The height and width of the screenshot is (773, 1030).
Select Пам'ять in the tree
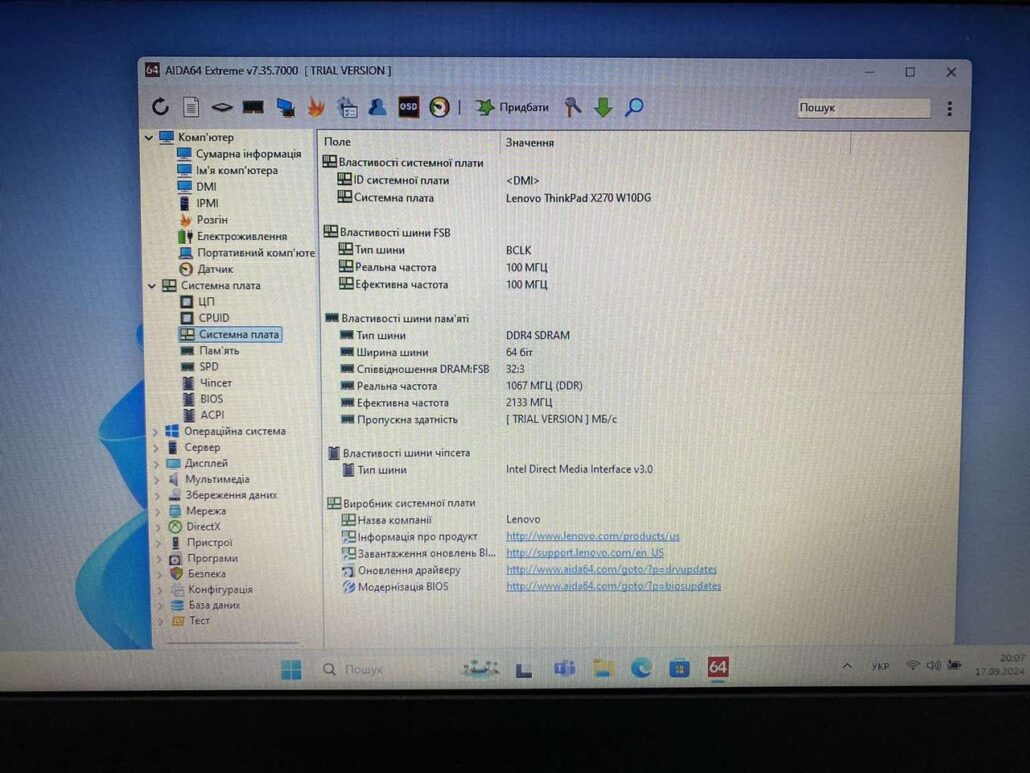210,351
